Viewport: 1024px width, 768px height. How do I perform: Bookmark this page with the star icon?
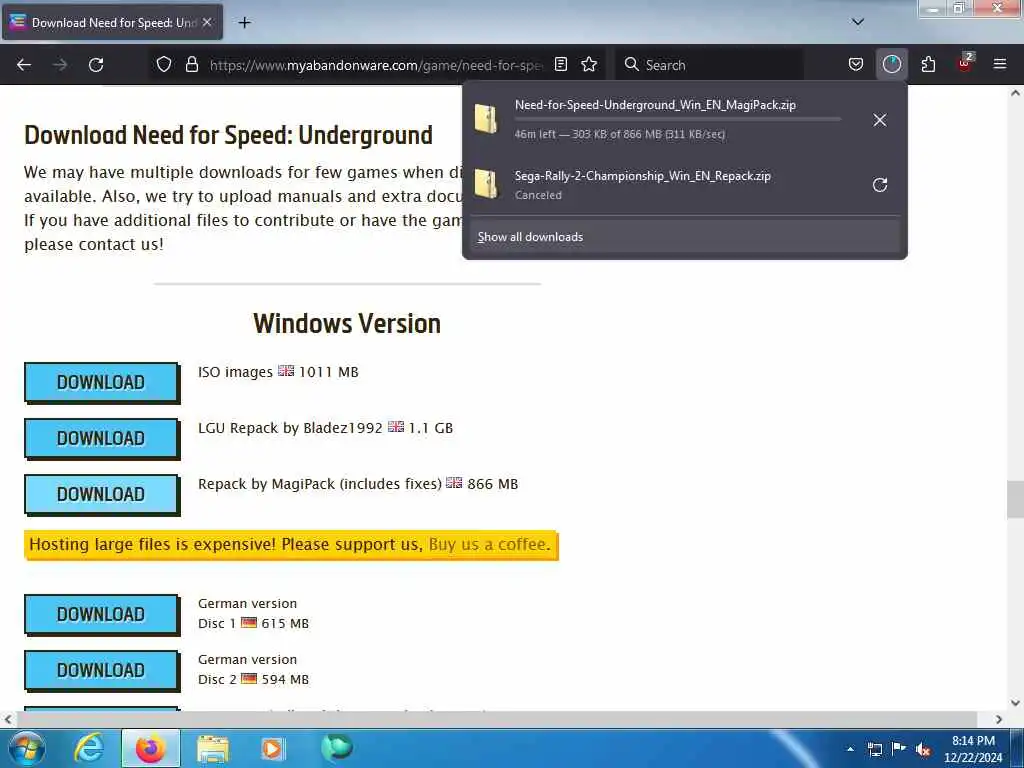tap(589, 64)
